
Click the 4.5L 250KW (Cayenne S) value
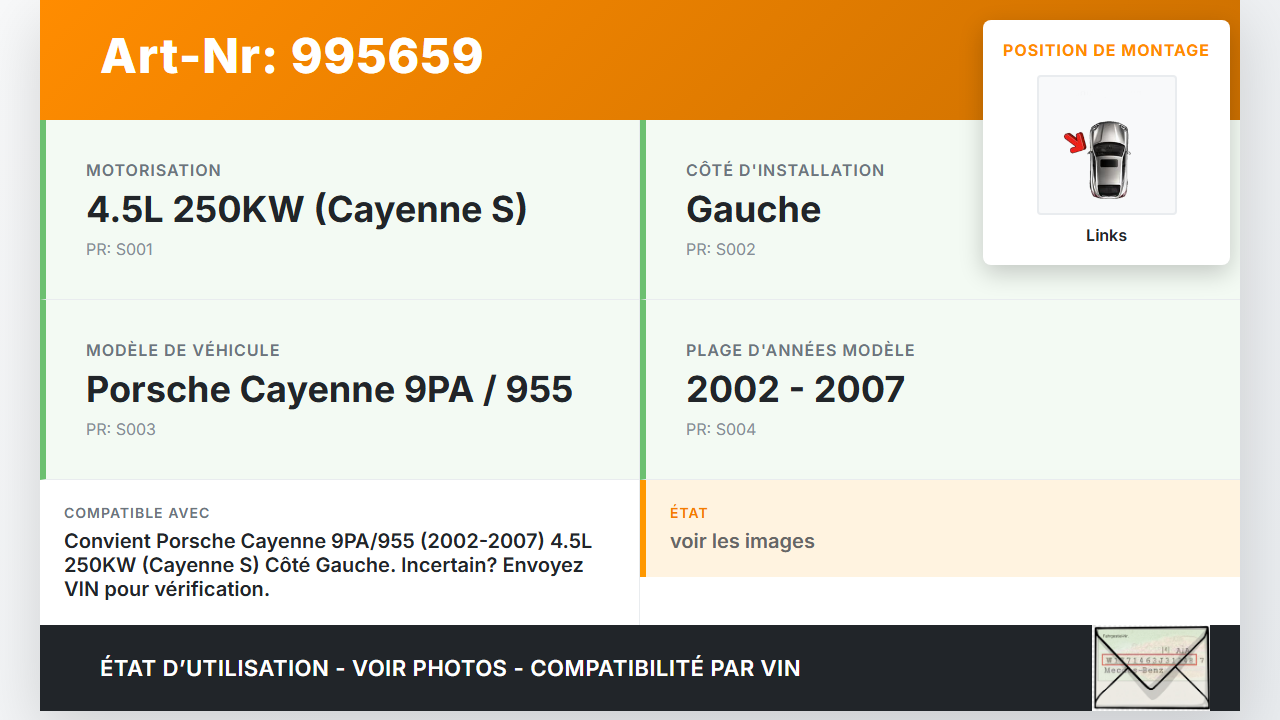click(x=306, y=209)
